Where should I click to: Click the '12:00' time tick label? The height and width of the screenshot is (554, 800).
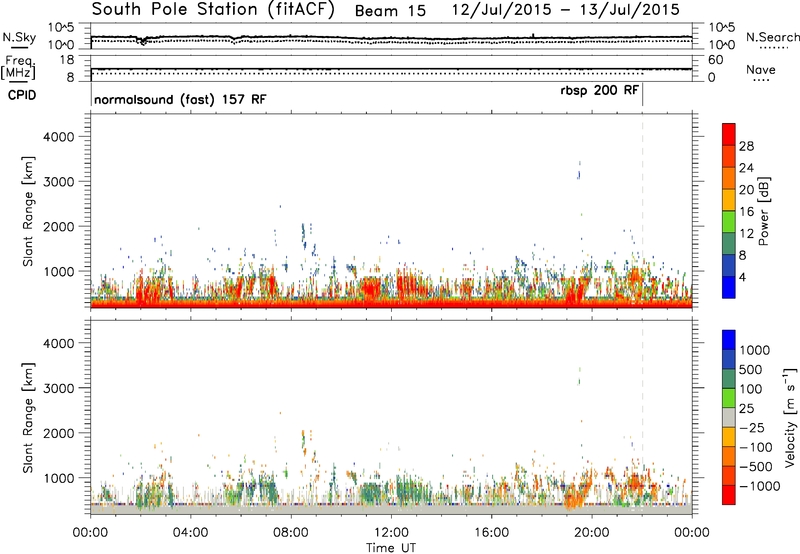(391, 533)
